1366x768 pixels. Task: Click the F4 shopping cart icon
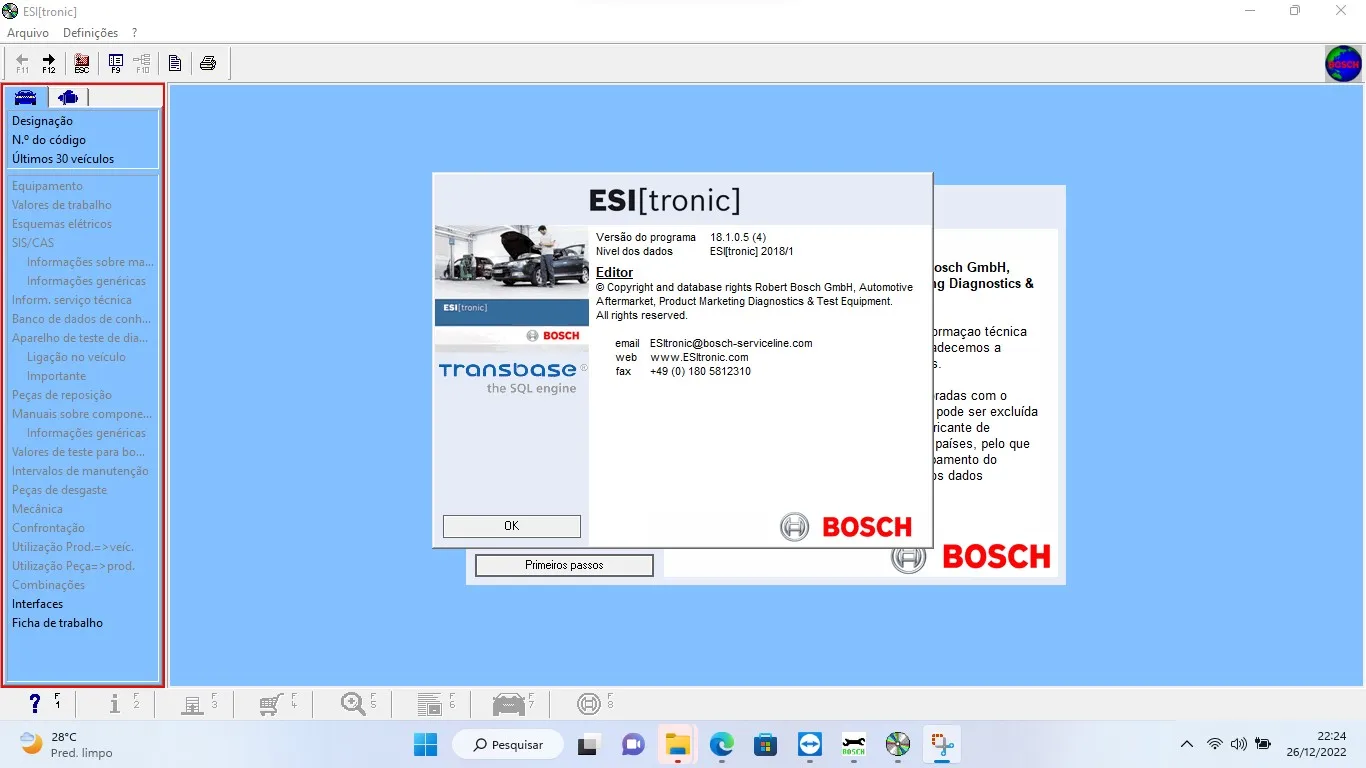[x=270, y=704]
